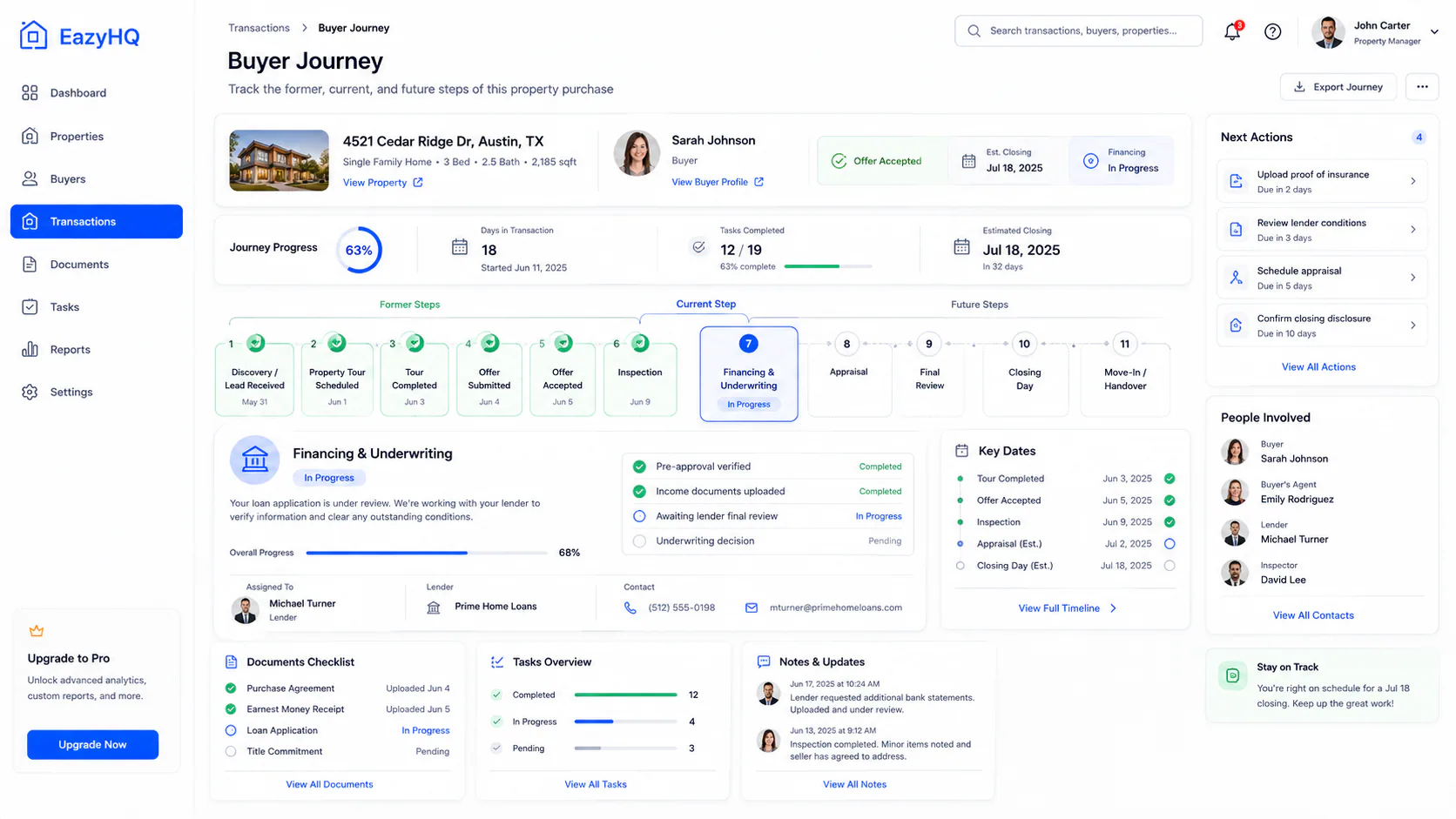Click the EazyHQ house logo icon
Screen dimensions: 1456x819
click(33, 36)
